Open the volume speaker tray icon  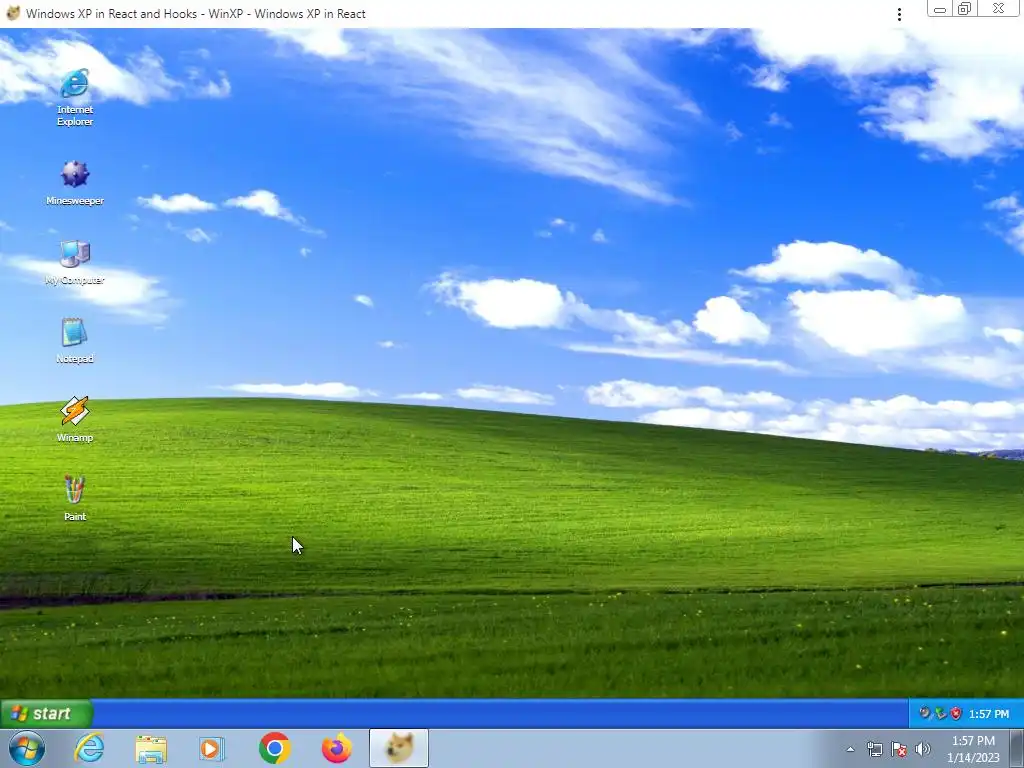pyautogui.click(x=923, y=749)
